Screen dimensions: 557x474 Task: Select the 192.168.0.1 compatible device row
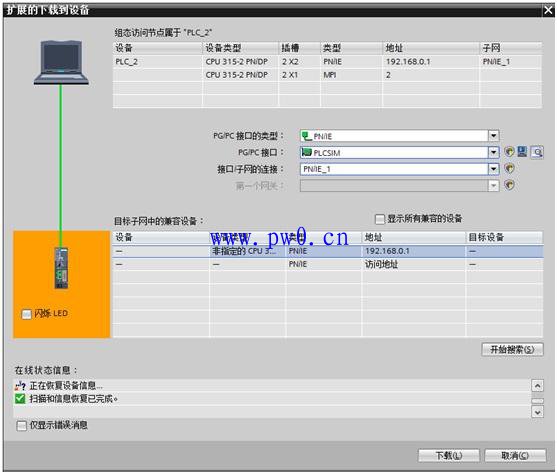[328, 251]
